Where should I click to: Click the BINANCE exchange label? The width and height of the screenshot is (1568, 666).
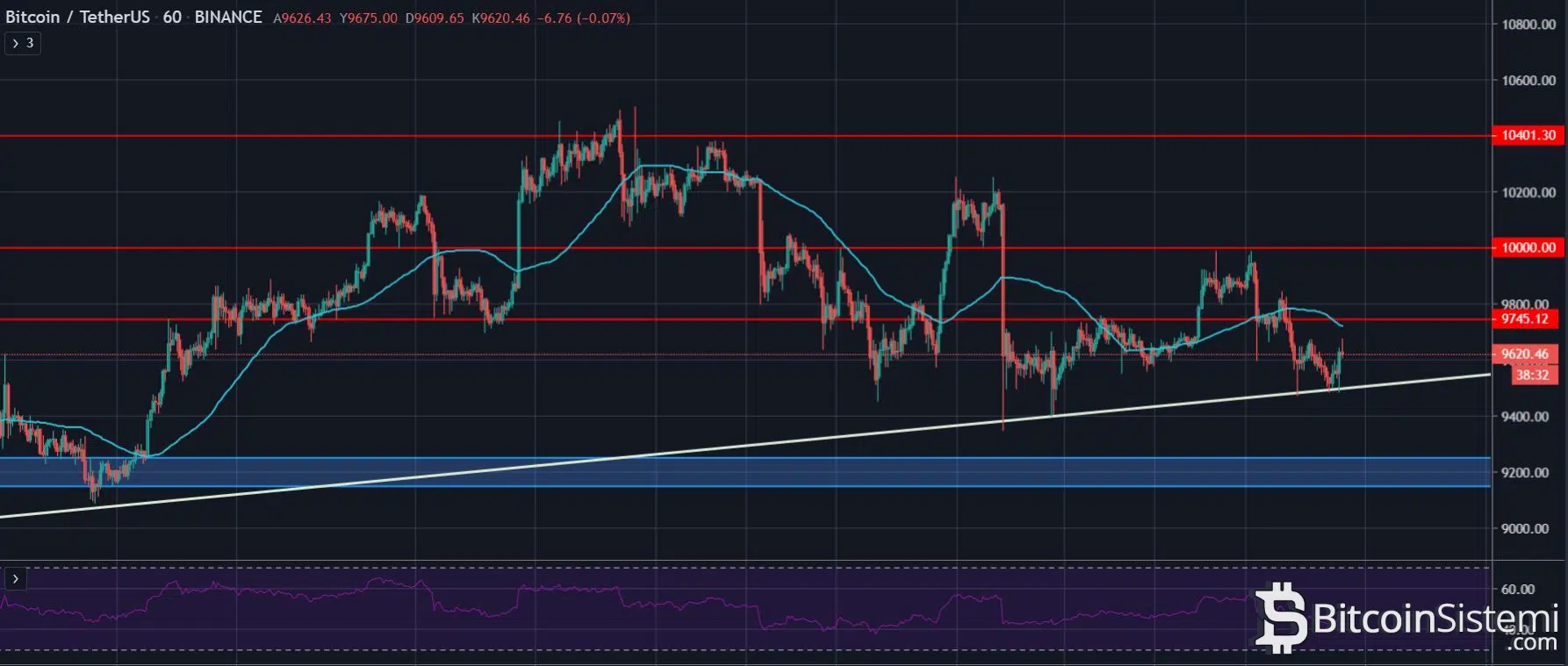228,18
